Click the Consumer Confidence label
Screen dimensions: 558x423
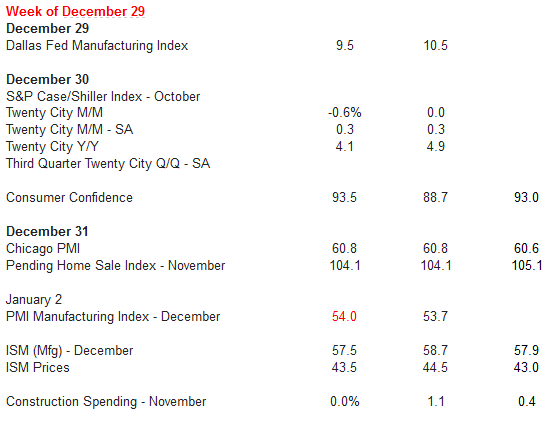coord(69,197)
